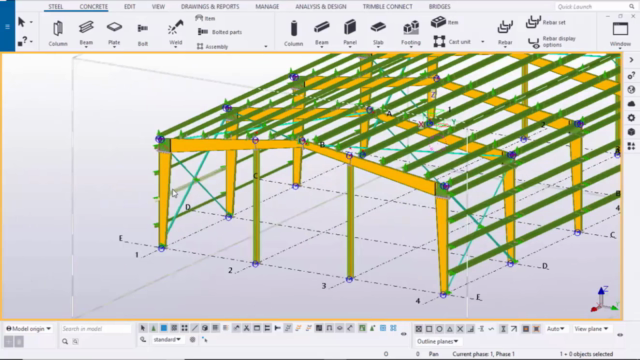
Task: Select the Footing tool
Action: [411, 32]
